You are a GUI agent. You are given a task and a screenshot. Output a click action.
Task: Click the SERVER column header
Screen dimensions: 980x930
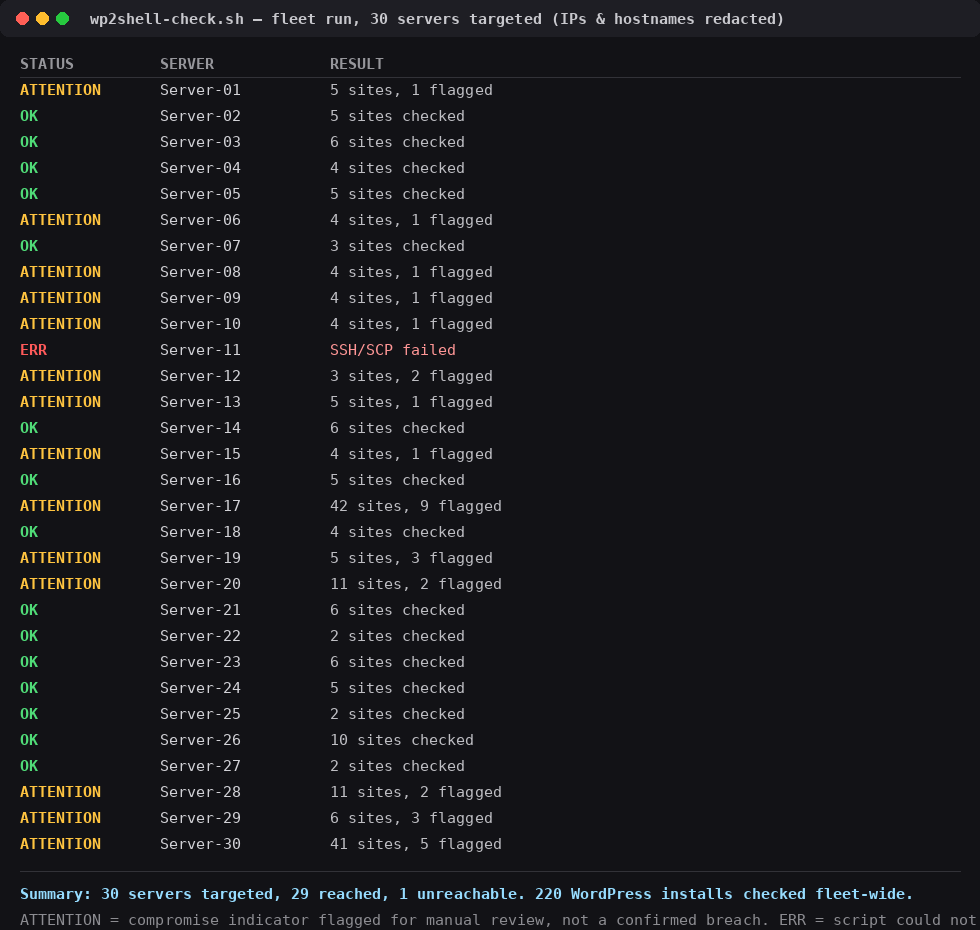(x=187, y=64)
